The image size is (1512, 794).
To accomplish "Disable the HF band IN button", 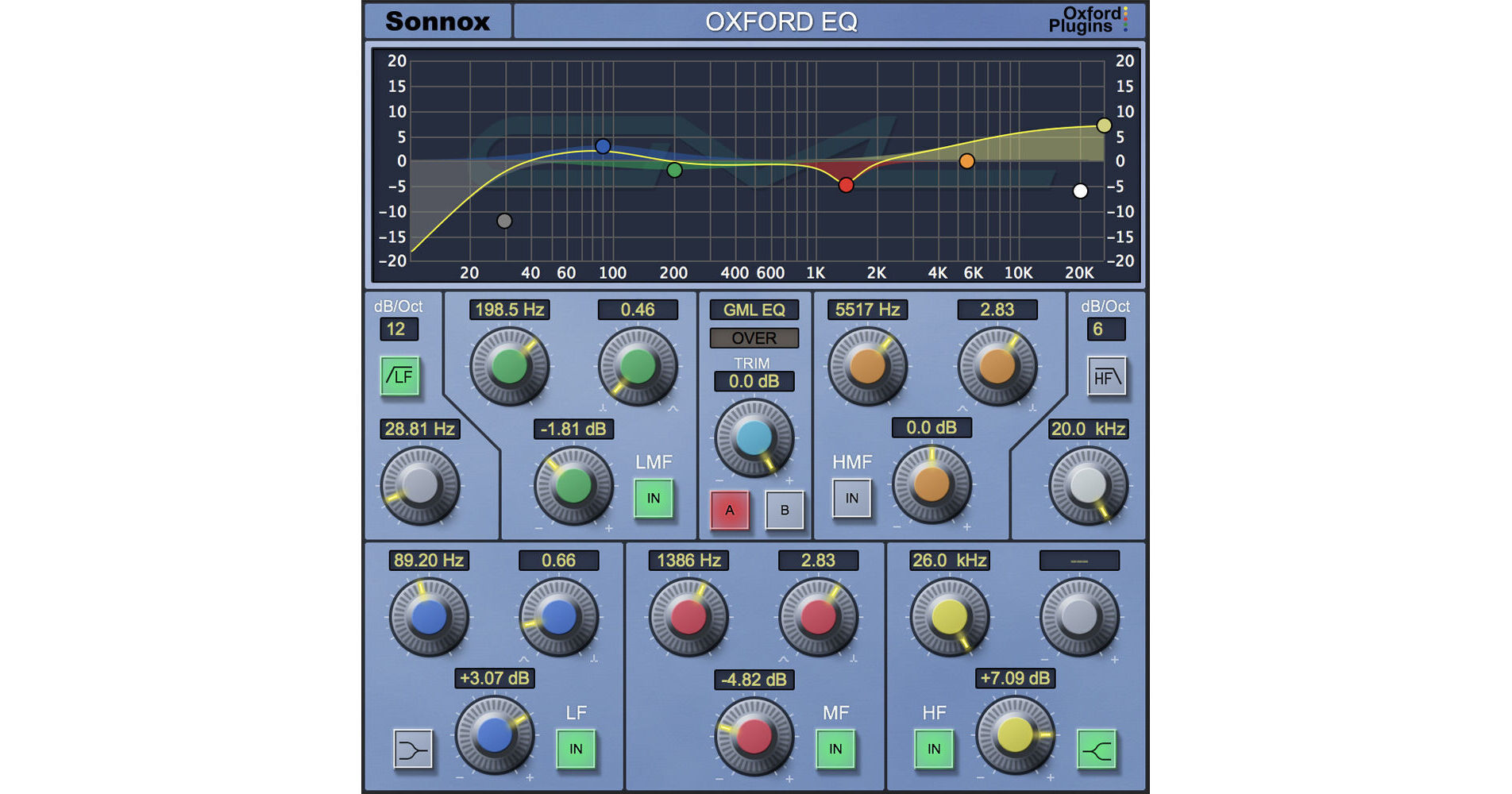I will tap(933, 748).
